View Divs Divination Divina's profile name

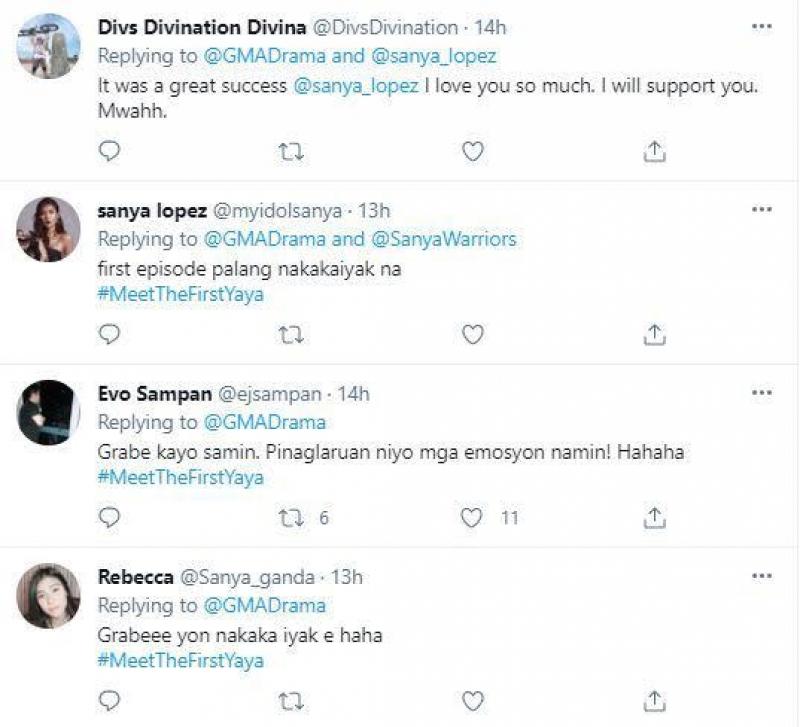pos(202,27)
